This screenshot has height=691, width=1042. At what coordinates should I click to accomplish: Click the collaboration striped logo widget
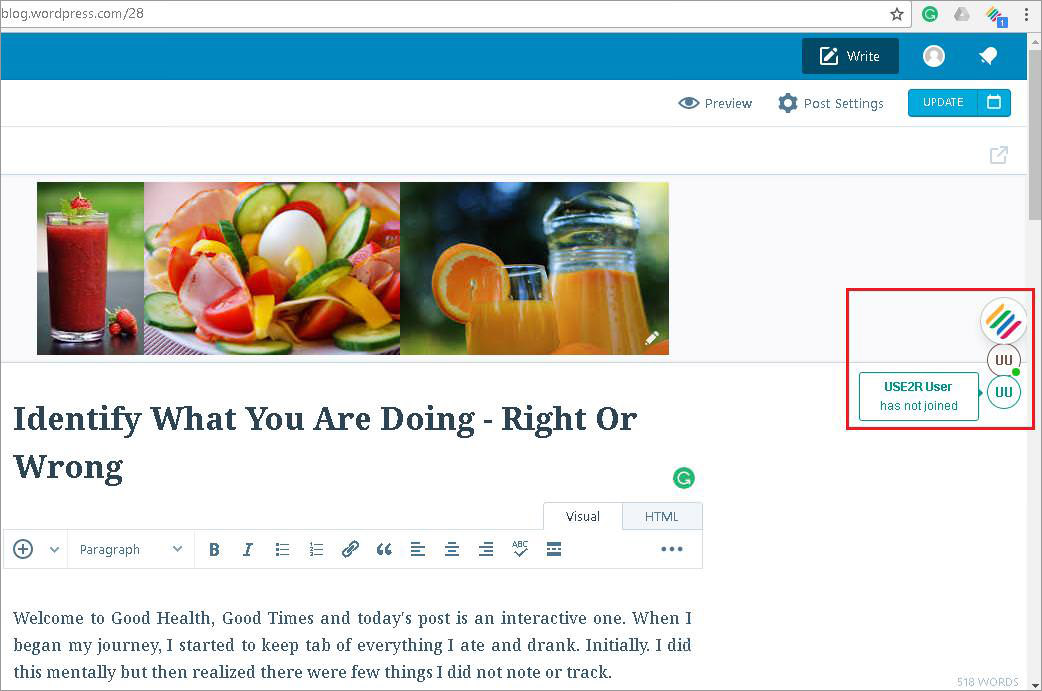(x=1003, y=322)
